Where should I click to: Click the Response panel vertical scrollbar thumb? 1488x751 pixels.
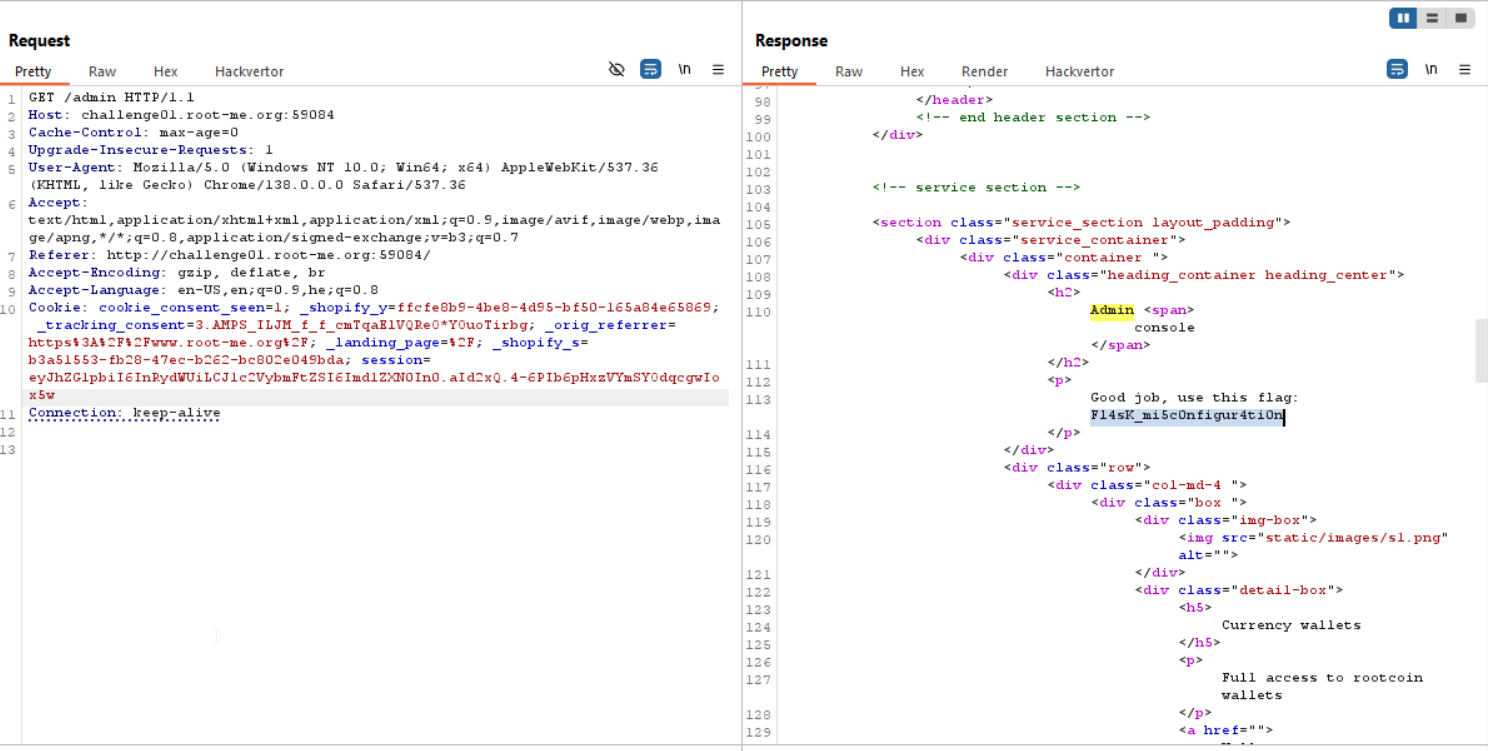1481,351
